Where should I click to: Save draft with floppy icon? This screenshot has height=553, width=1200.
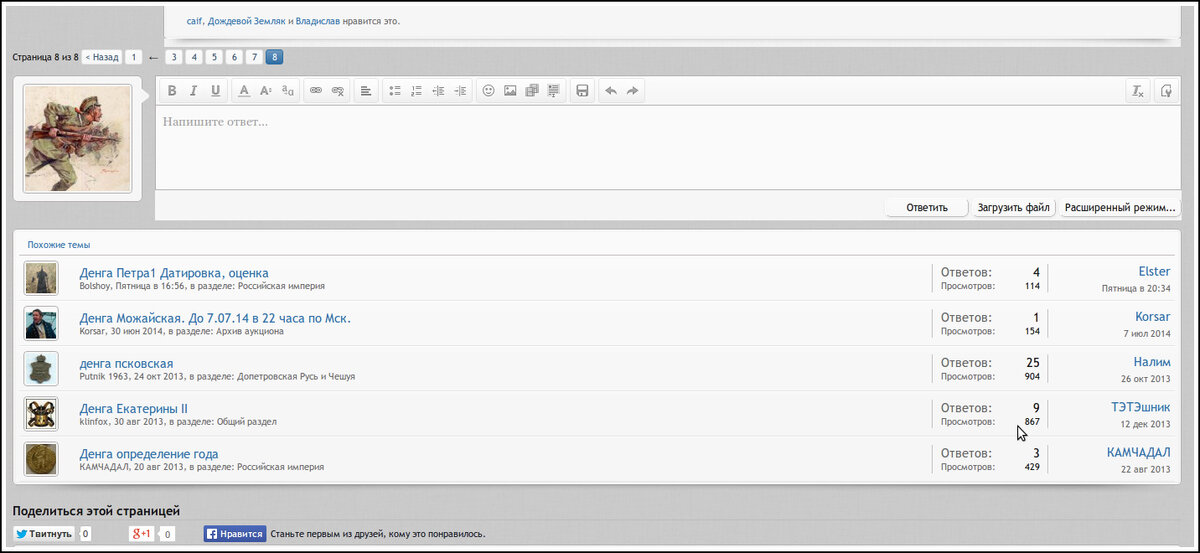point(582,91)
